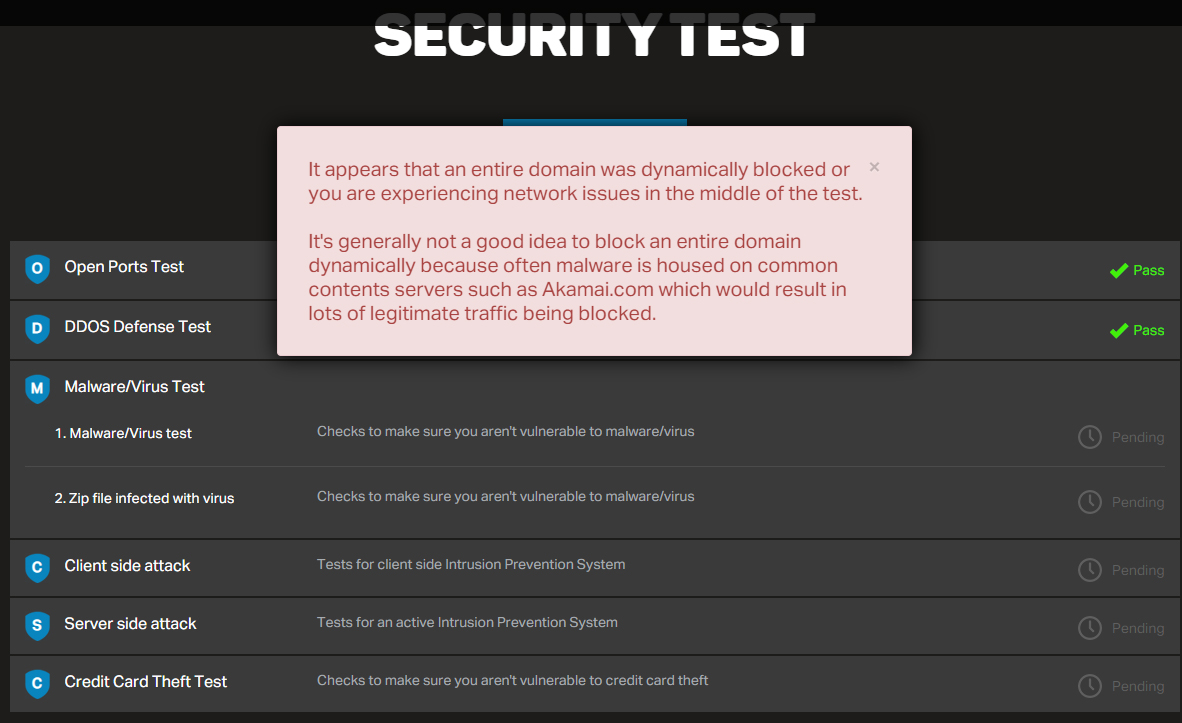Click the pending clock for Zip file test
The image size is (1182, 723).
tap(1089, 502)
